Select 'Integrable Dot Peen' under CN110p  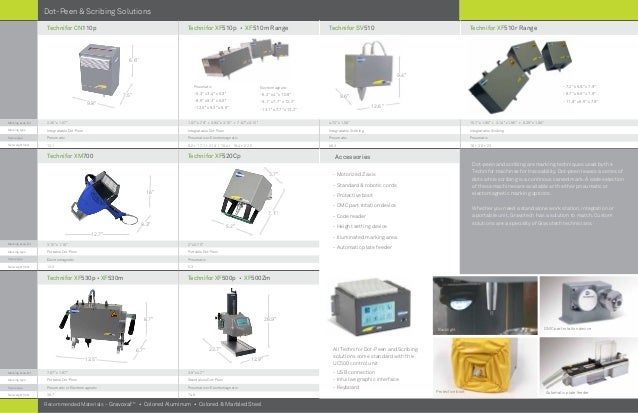pyautogui.click(x=65, y=131)
